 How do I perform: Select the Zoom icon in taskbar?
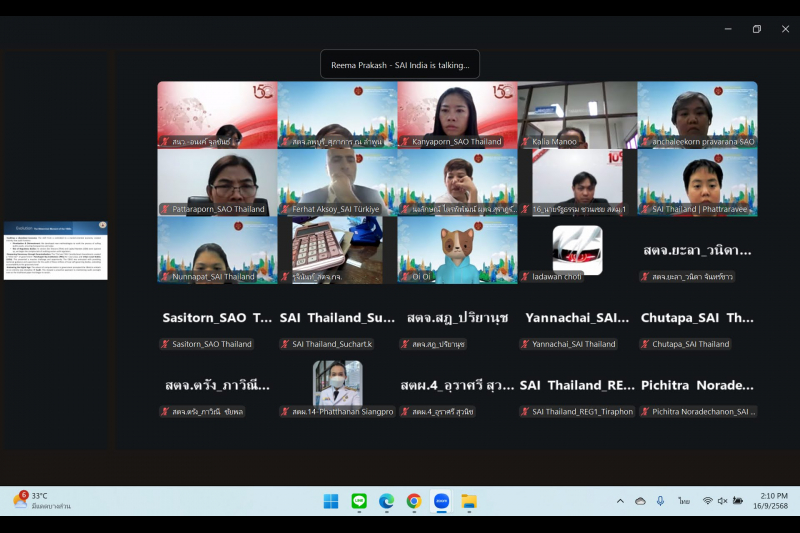[441, 501]
